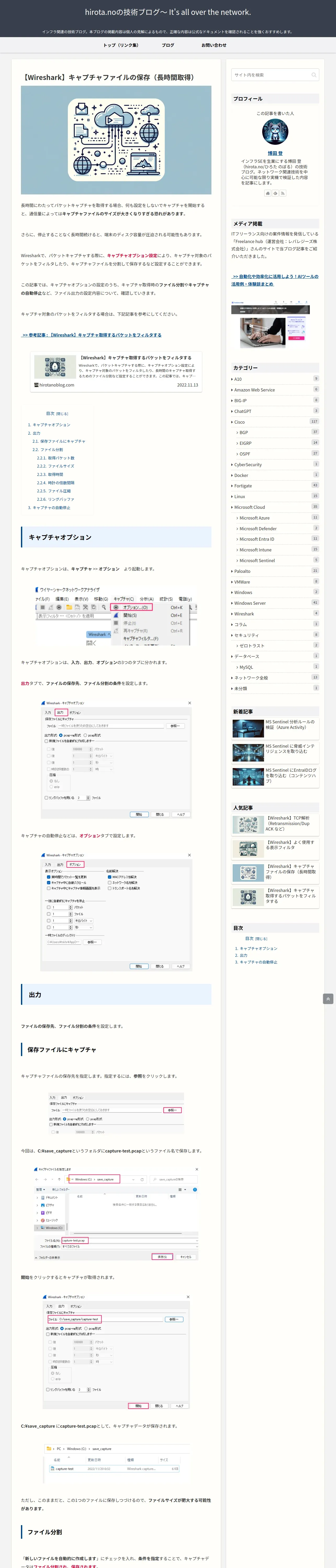
Task: Open the BIG-IP category
Action: (x=275, y=401)
